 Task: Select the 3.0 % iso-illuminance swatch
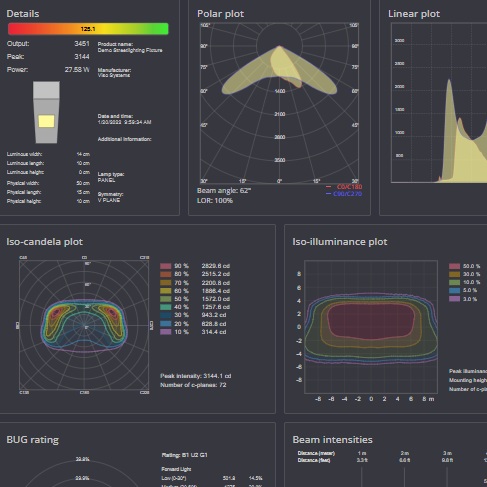(454, 299)
